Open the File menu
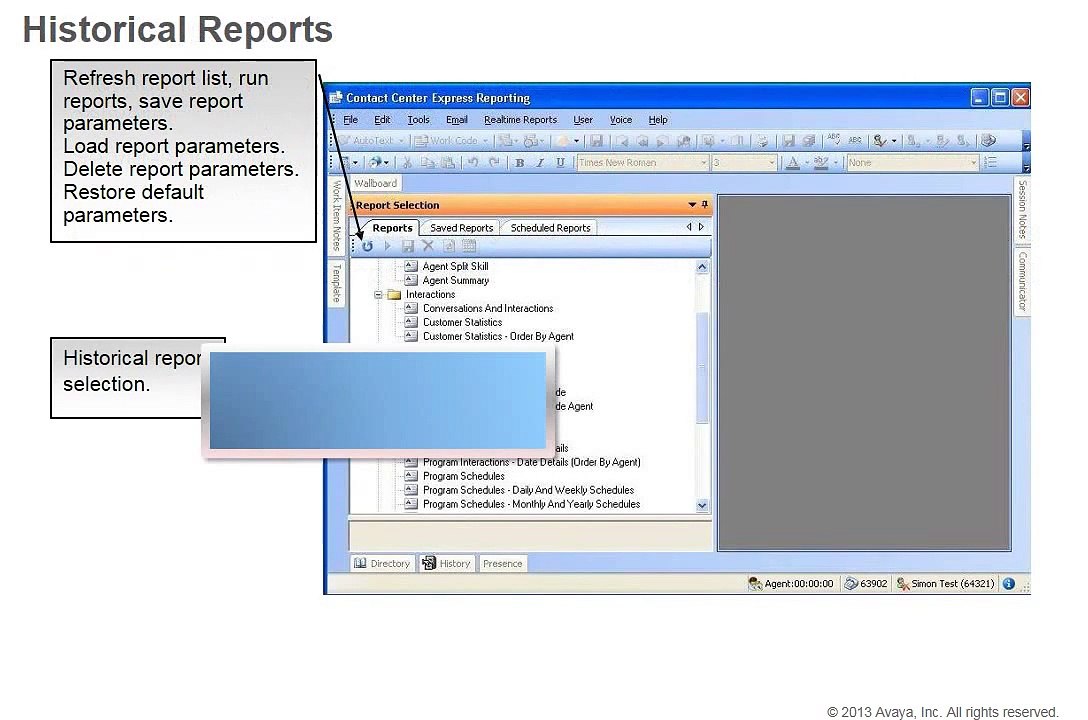The height and width of the screenshot is (720, 1088). coord(350,119)
